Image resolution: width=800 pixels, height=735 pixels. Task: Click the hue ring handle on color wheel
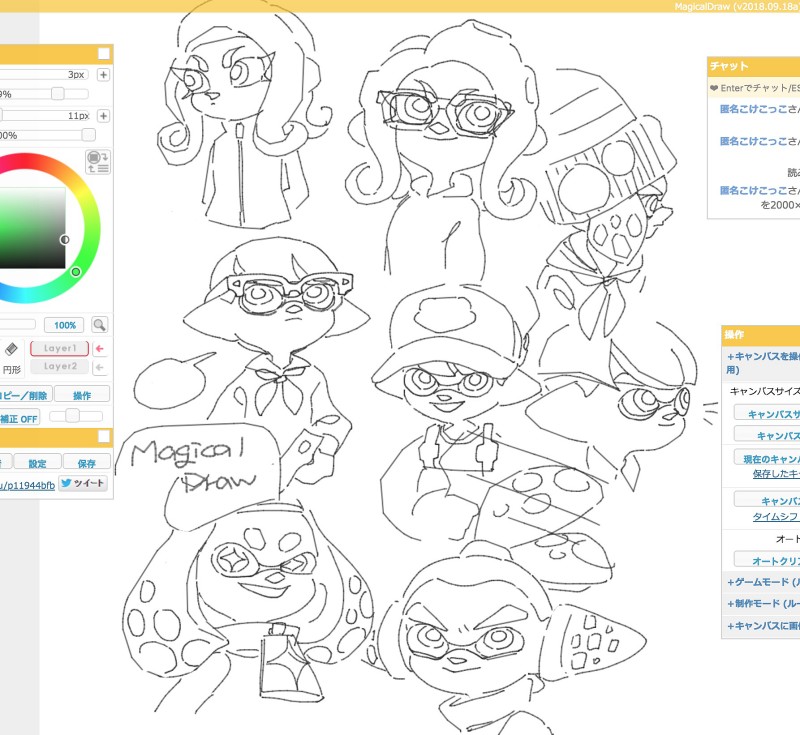[76, 272]
